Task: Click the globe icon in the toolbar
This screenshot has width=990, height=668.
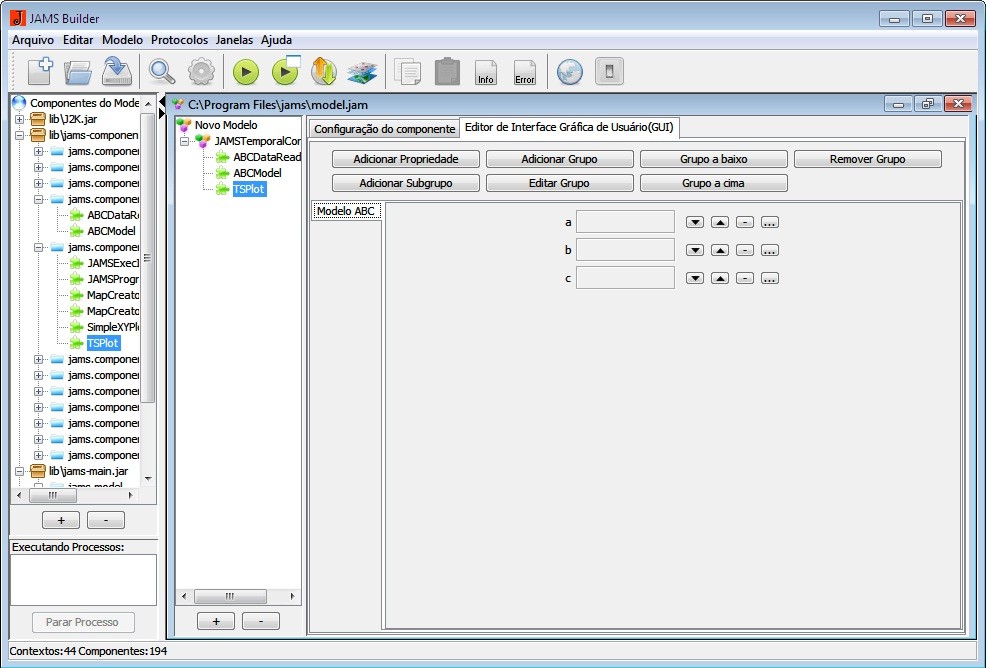Action: click(x=569, y=72)
